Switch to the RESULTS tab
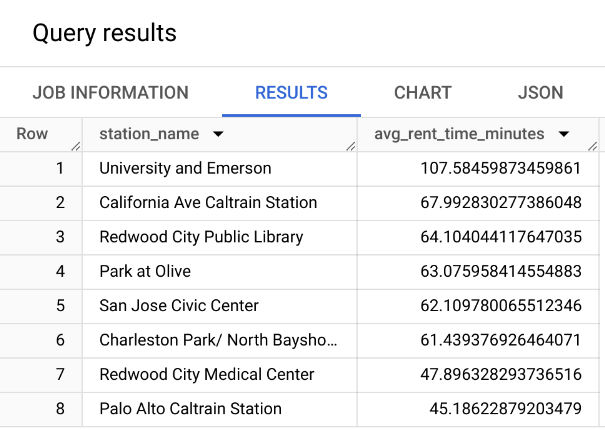Viewport: 605px width, 430px height. pos(291,93)
